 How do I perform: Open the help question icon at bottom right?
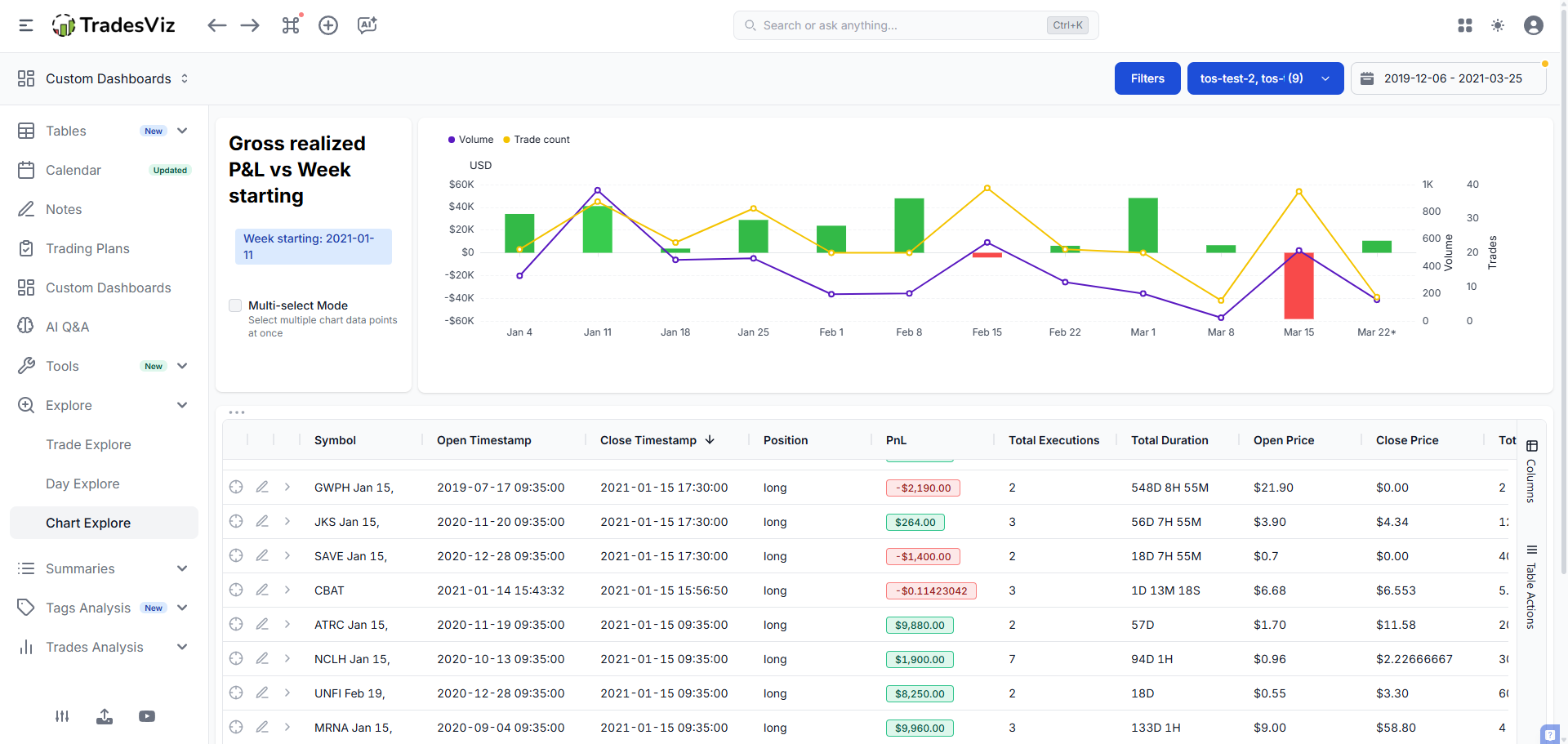[x=1550, y=734]
